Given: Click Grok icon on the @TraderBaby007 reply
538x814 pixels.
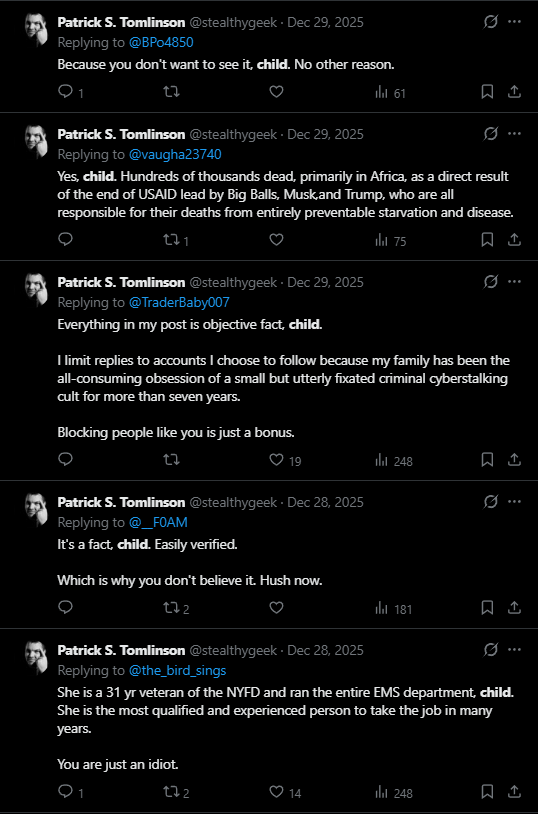Looking at the screenshot, I should pos(490,282).
